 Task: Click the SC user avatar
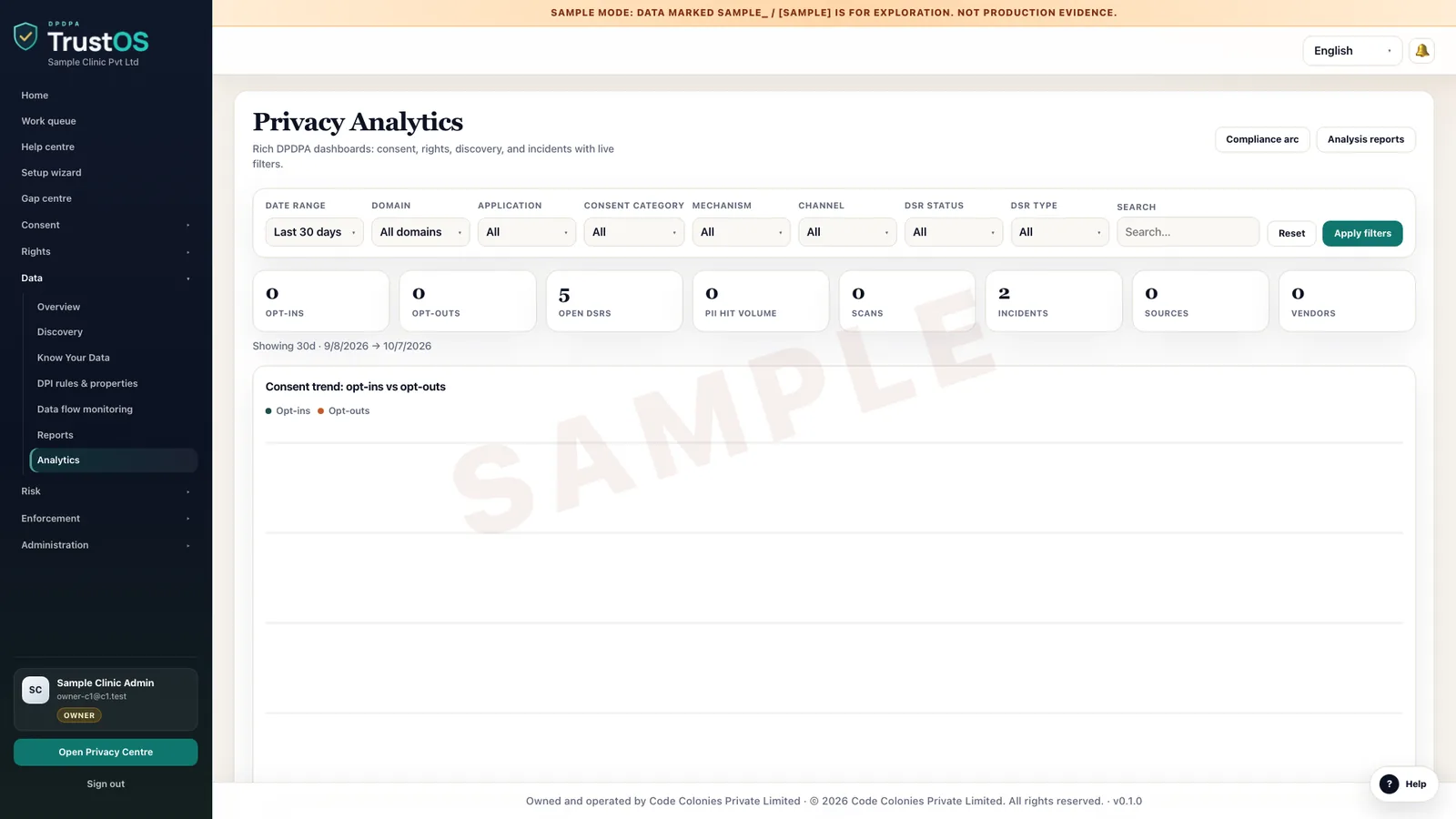pyautogui.click(x=35, y=690)
